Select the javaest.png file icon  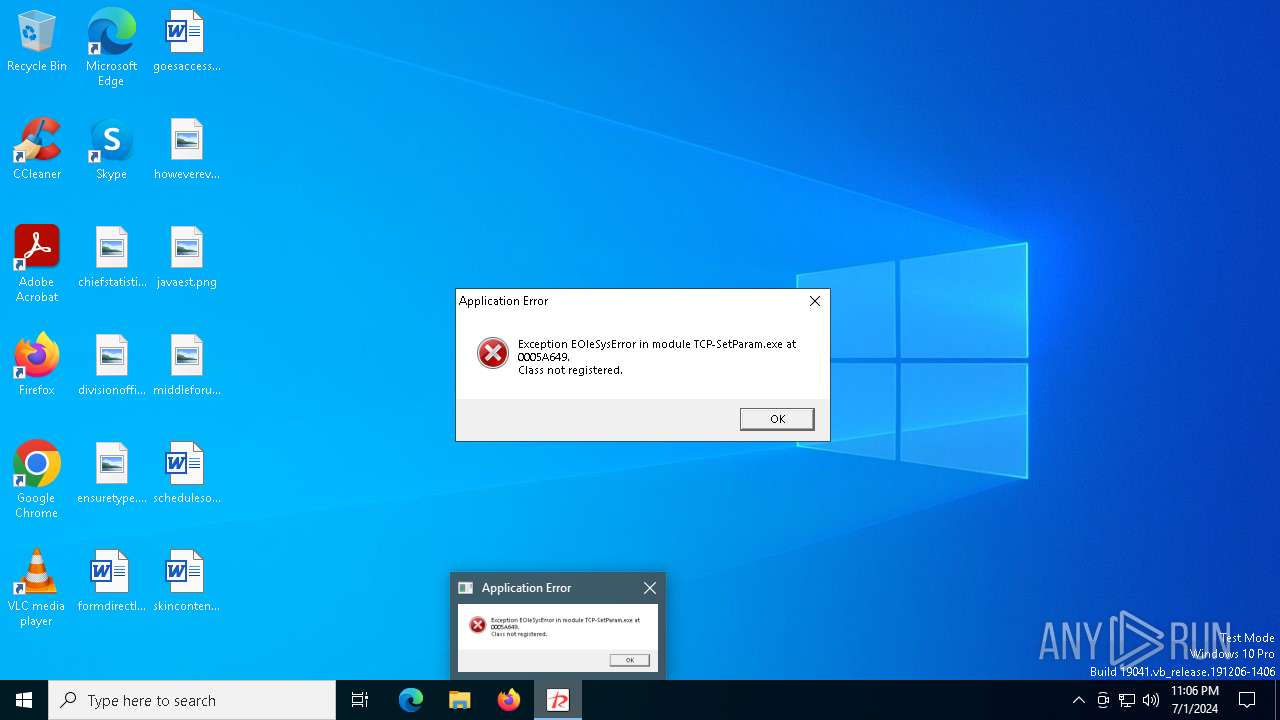186,258
